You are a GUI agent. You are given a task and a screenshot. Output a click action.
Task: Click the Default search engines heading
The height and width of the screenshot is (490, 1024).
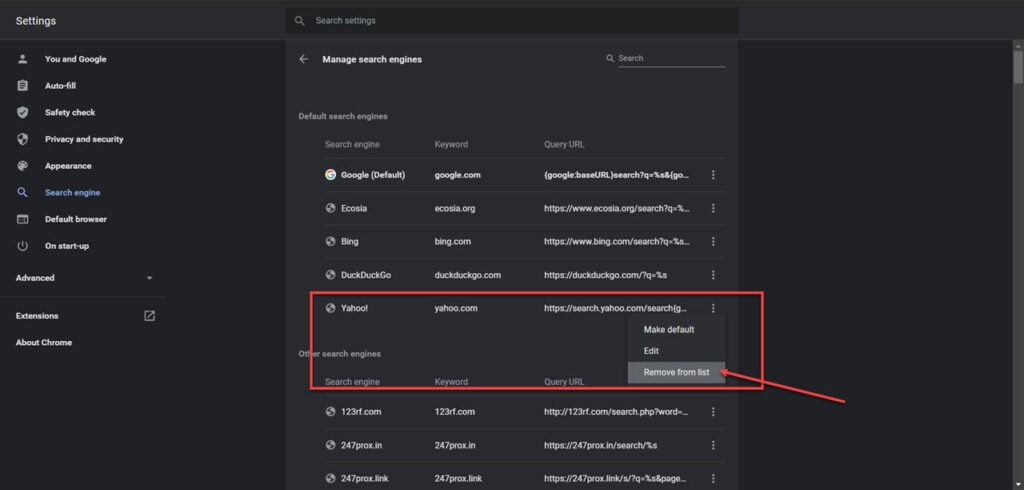pyautogui.click(x=343, y=116)
